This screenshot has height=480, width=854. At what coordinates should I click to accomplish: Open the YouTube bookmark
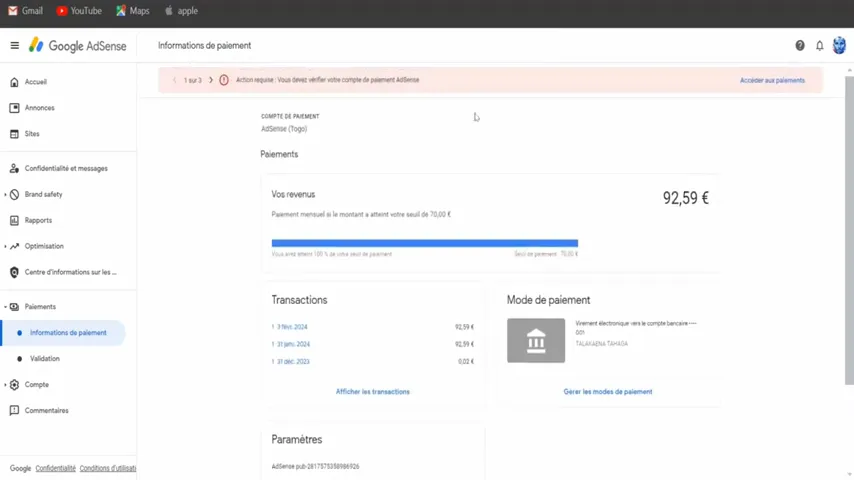[x=80, y=11]
